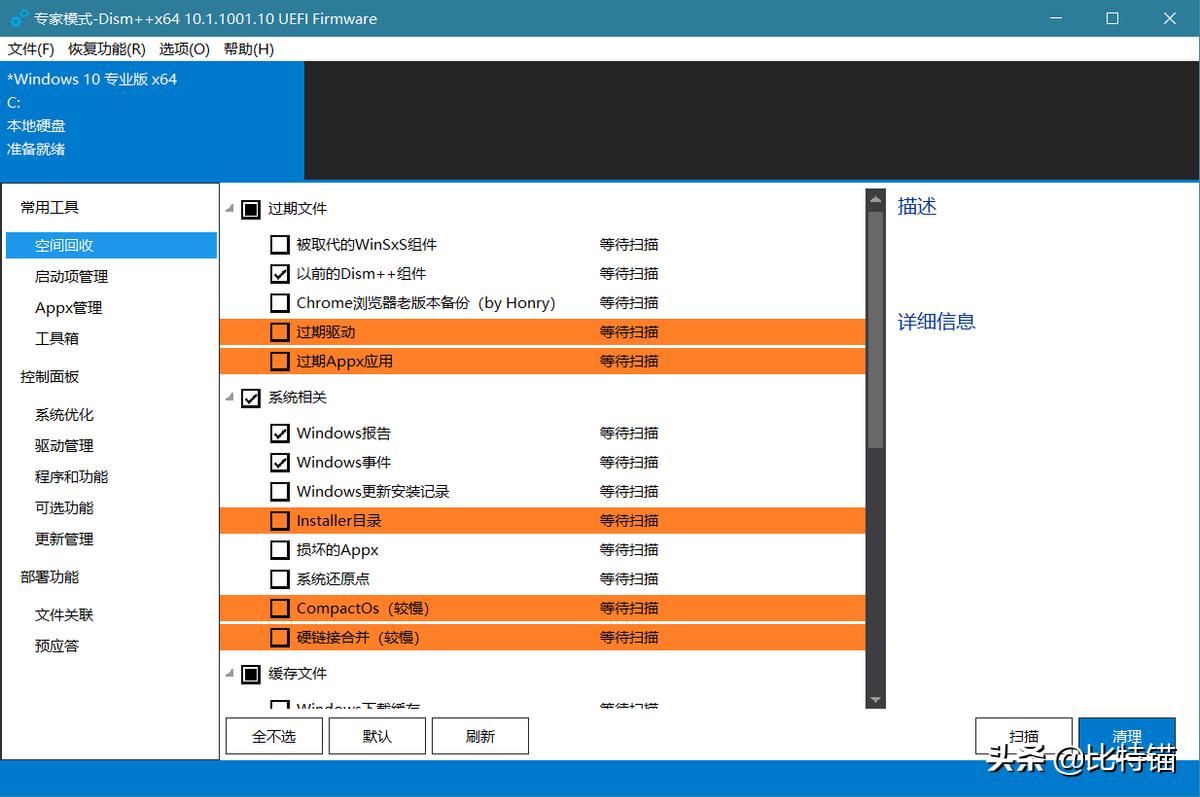Open the 文件 menu
Image resolution: width=1200 pixels, height=797 pixels.
(30, 48)
